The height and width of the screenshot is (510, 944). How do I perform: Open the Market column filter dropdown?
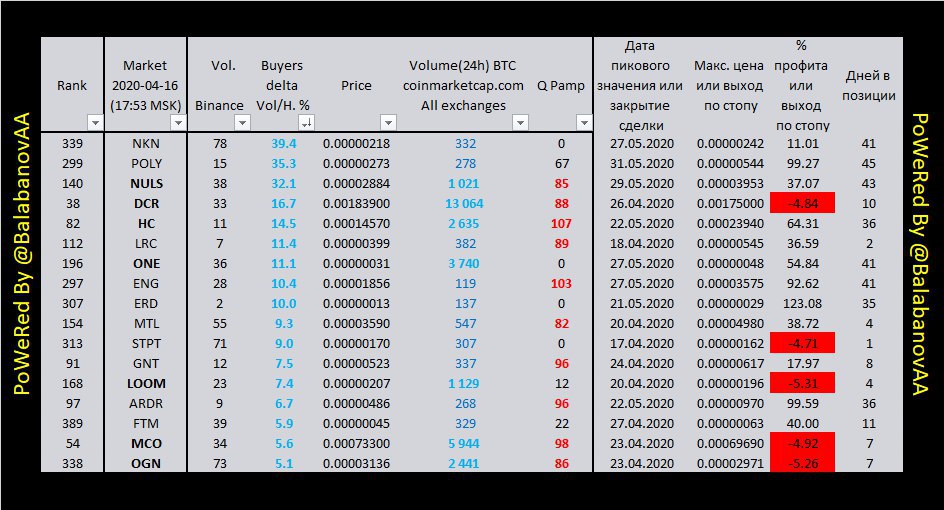point(178,123)
